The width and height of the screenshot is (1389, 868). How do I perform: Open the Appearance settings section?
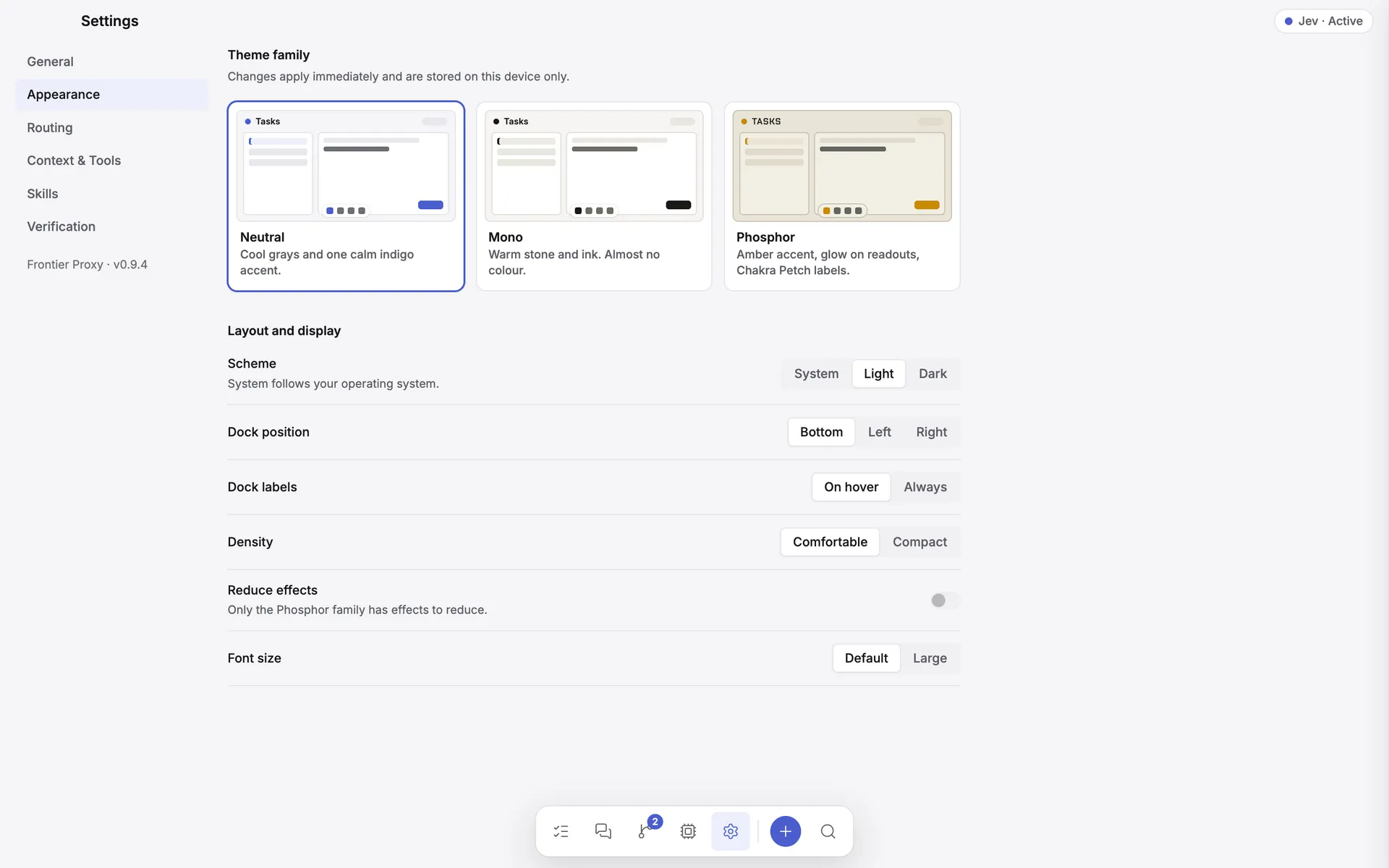click(111, 95)
